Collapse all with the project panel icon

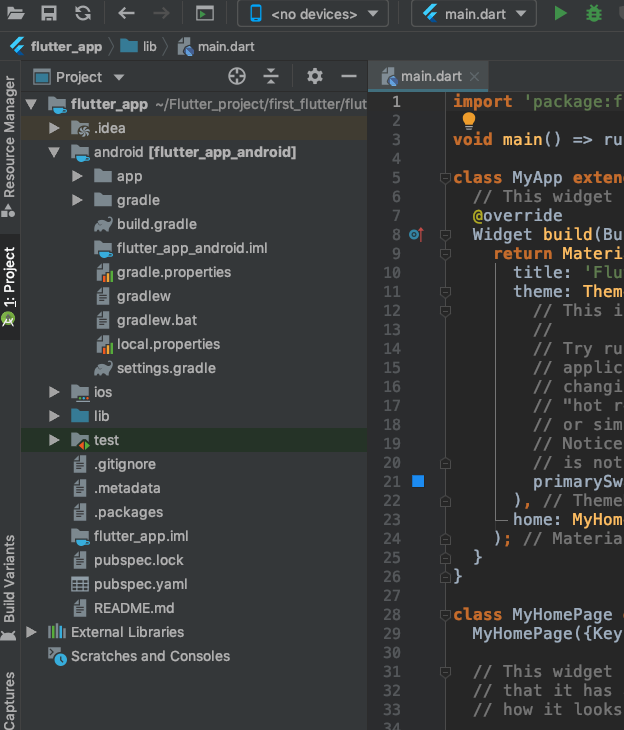(271, 76)
